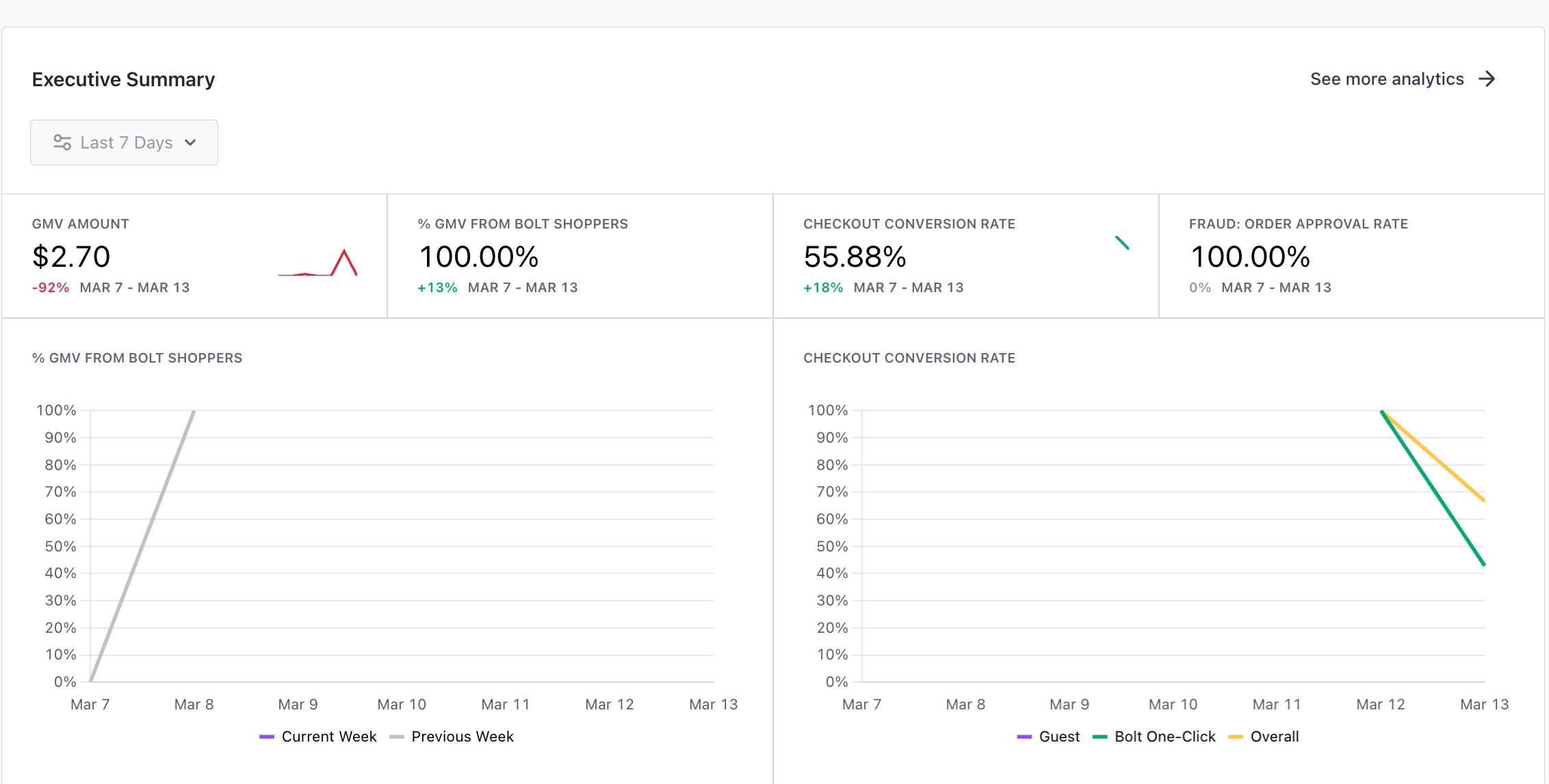Open the Last 7 Days date filter dropdown
Screen dimensions: 1549x784
coord(124,142)
